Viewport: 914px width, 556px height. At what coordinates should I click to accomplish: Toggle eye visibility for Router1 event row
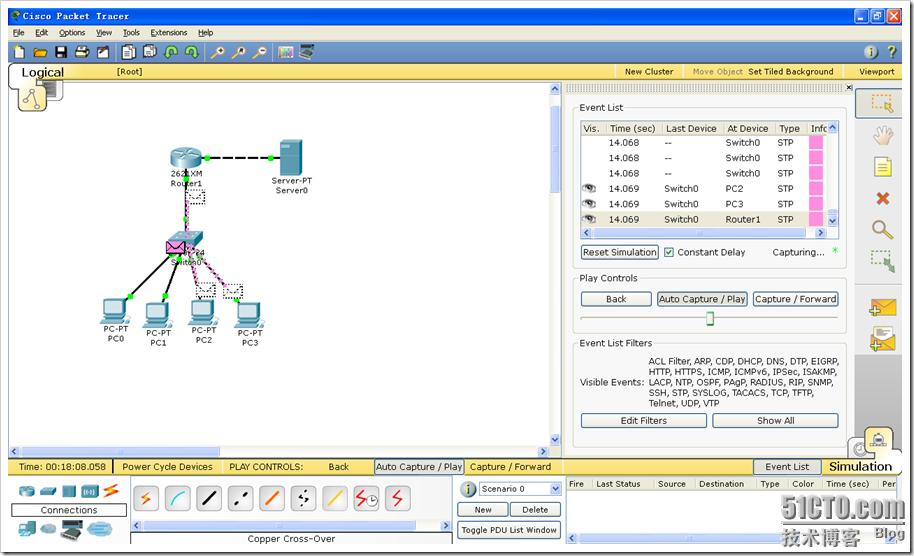click(x=590, y=219)
